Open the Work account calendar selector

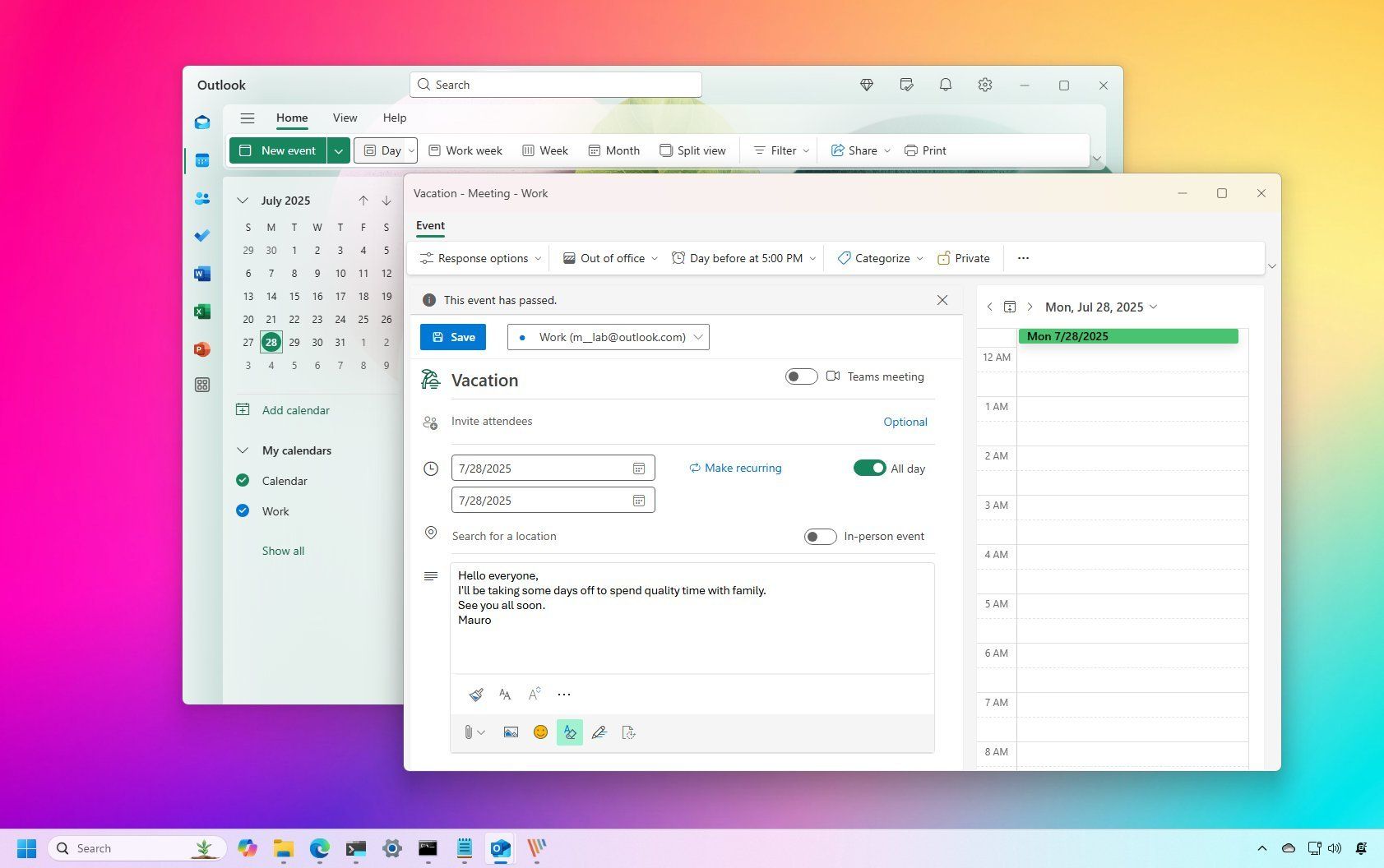click(x=608, y=336)
